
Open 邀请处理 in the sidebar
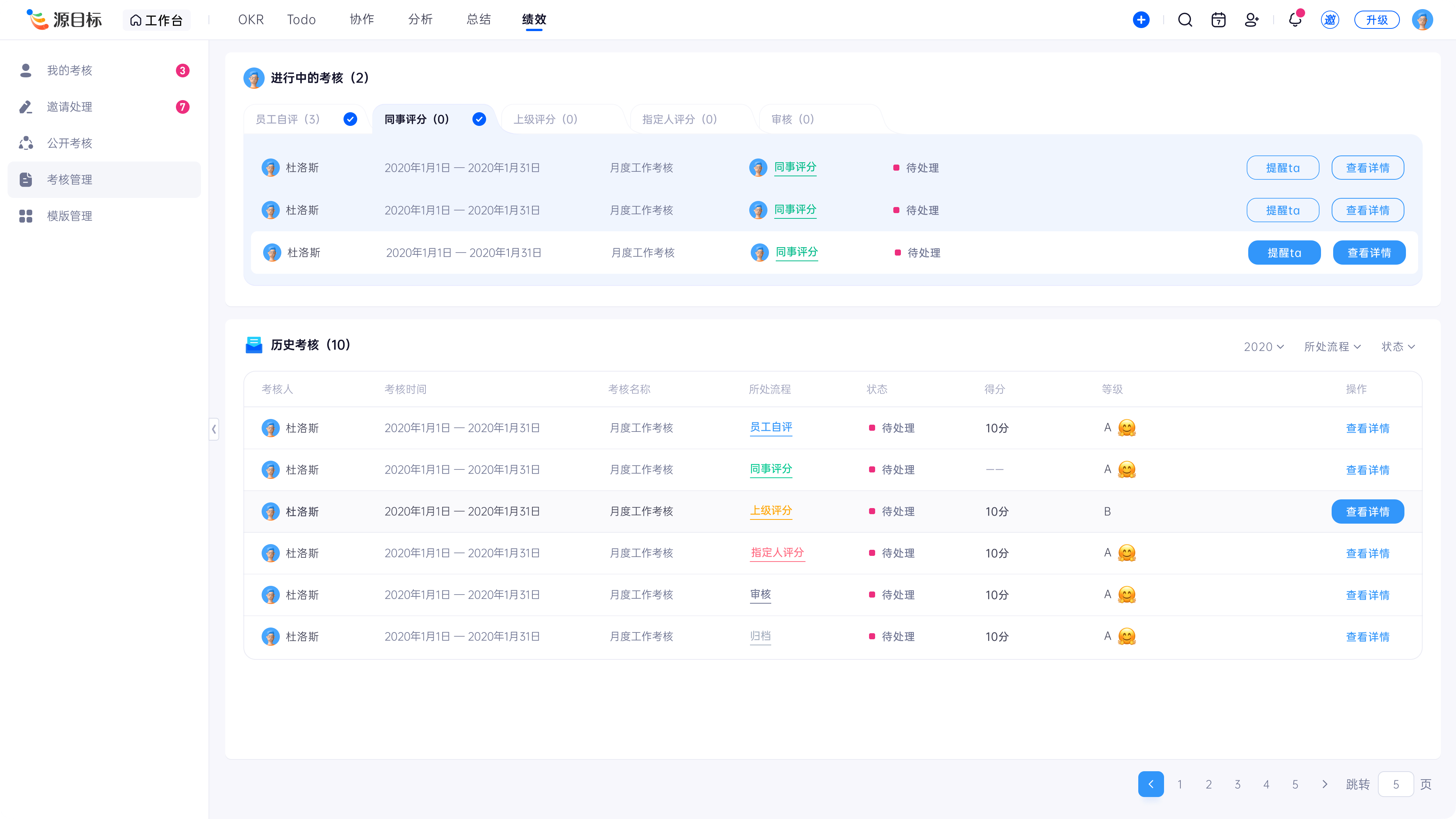tap(69, 107)
